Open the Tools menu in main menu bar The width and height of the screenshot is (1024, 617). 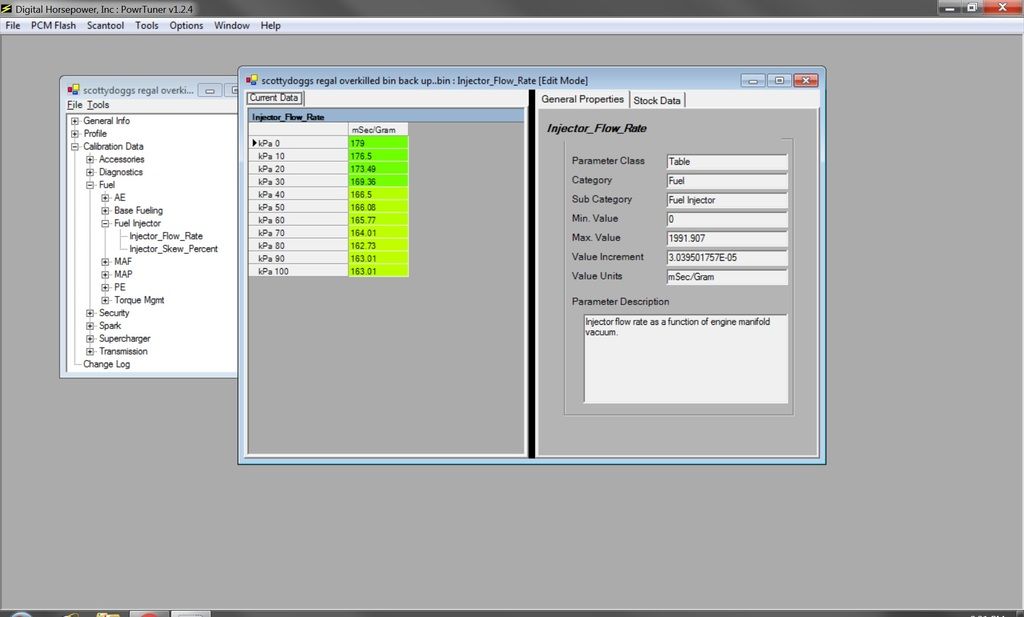146,25
